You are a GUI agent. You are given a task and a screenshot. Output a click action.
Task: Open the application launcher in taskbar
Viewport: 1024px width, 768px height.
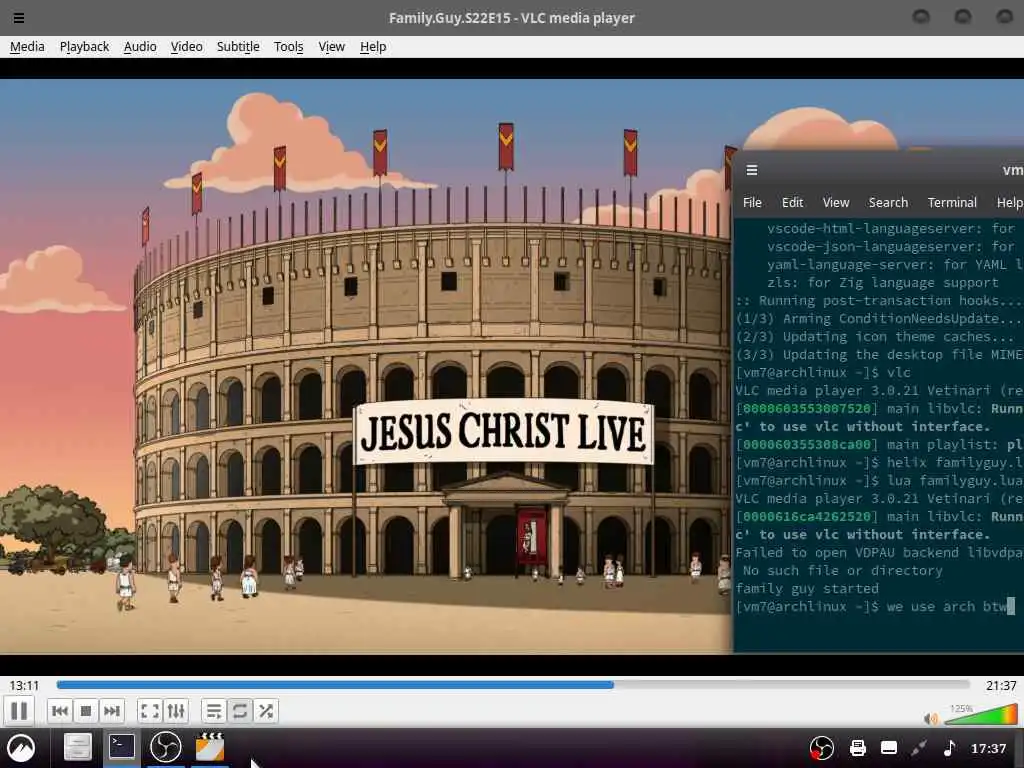21,747
